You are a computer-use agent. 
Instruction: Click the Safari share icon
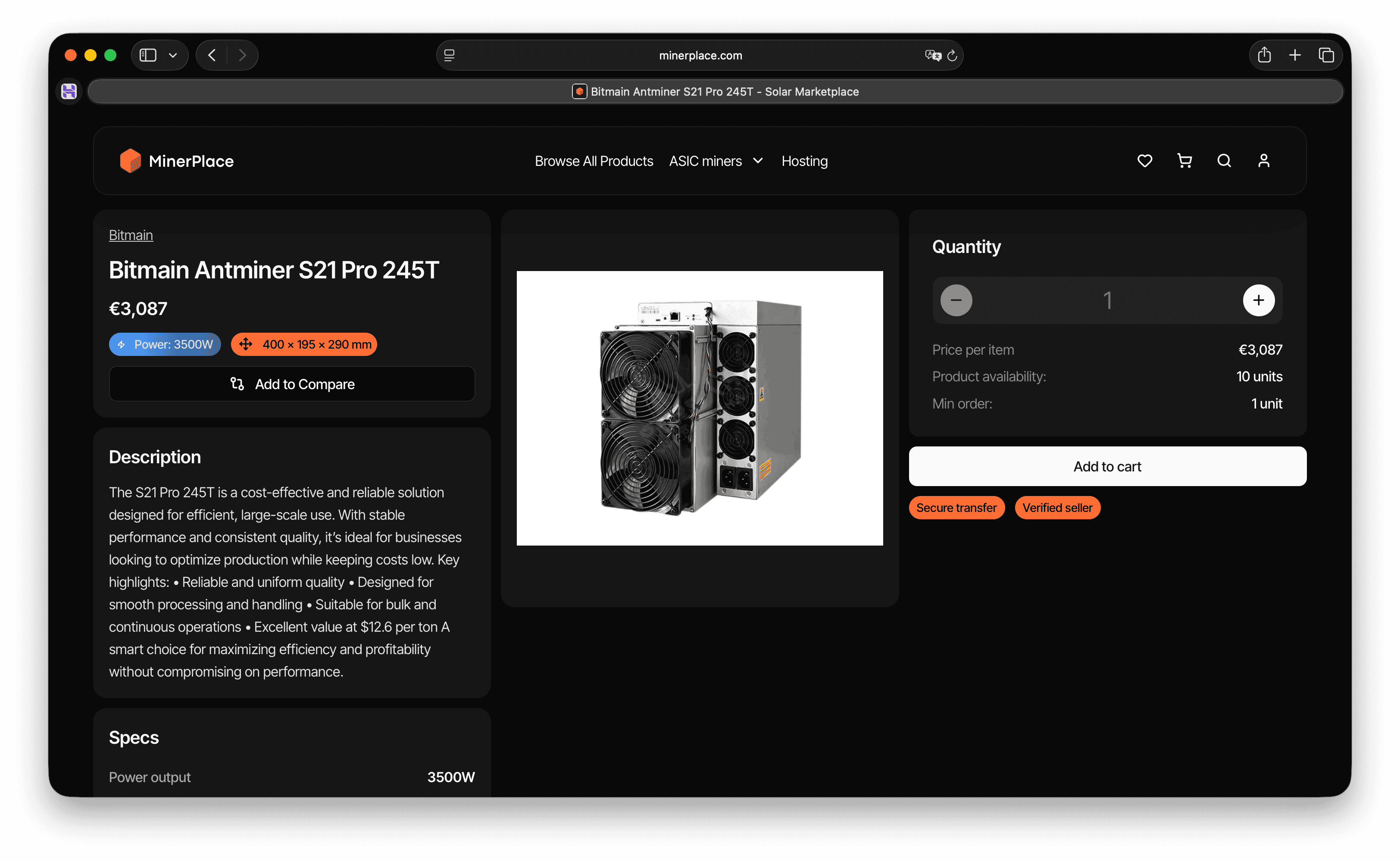pyautogui.click(x=1264, y=55)
